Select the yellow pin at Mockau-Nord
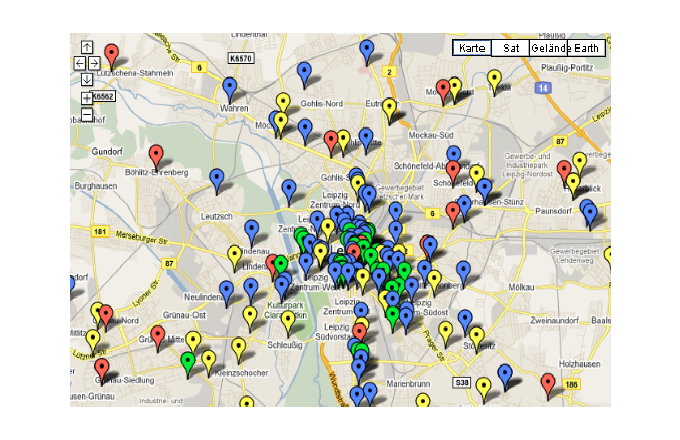680x440 pixels. [x=455, y=87]
